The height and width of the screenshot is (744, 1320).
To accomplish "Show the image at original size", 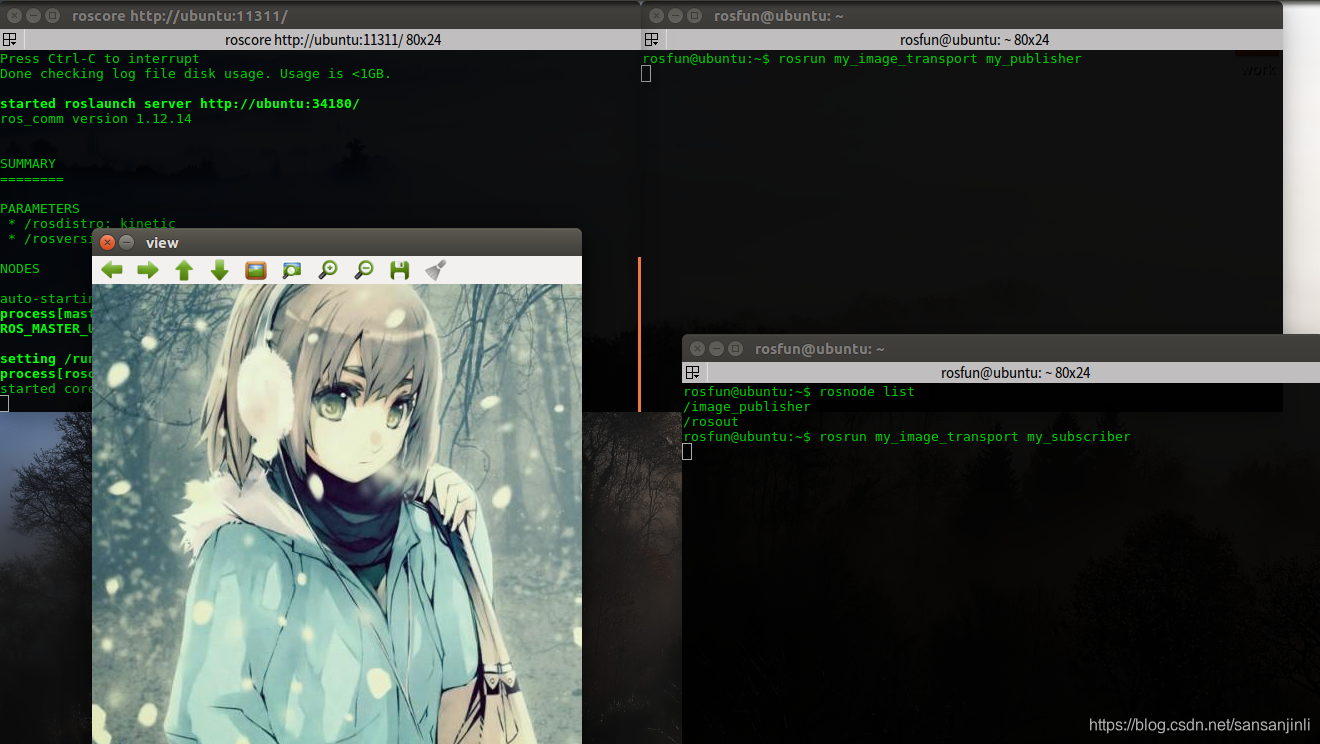I will [256, 270].
